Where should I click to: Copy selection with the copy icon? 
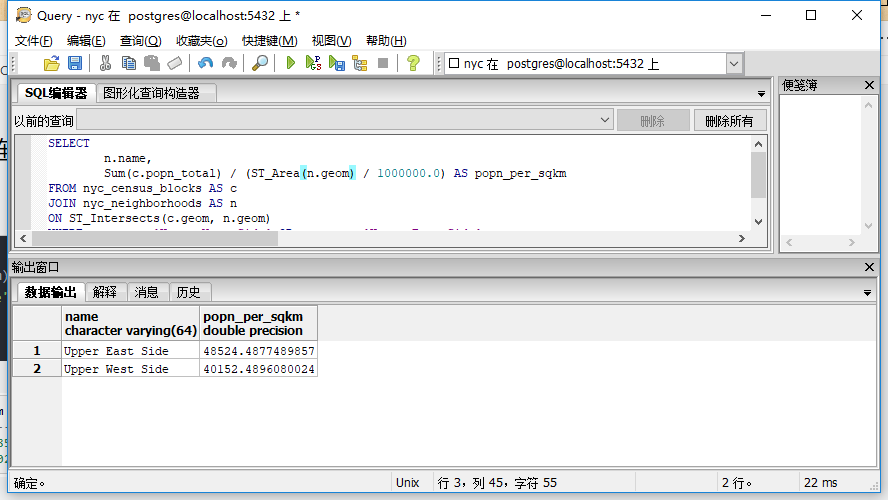click(129, 63)
